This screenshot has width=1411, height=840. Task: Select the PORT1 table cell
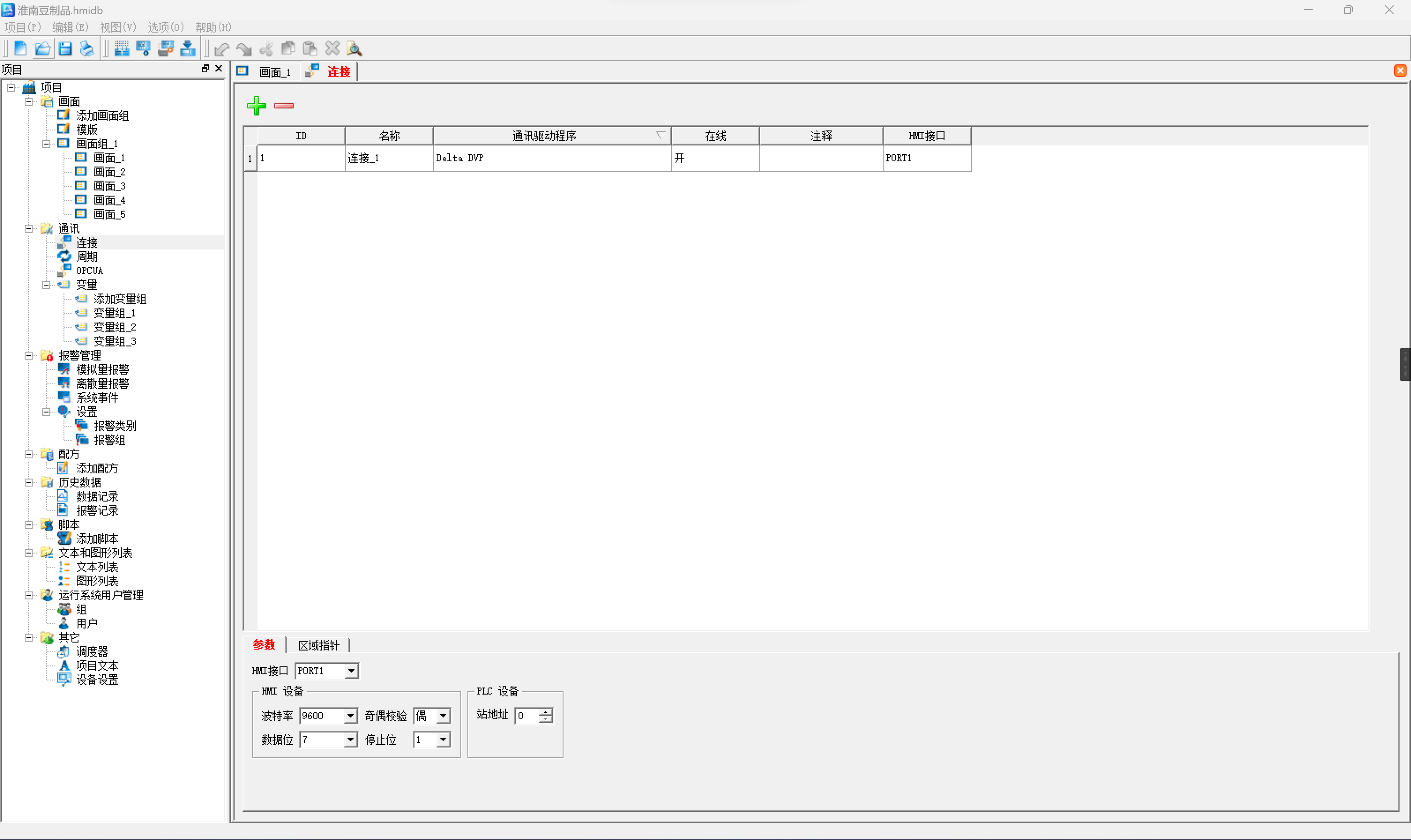coord(927,158)
